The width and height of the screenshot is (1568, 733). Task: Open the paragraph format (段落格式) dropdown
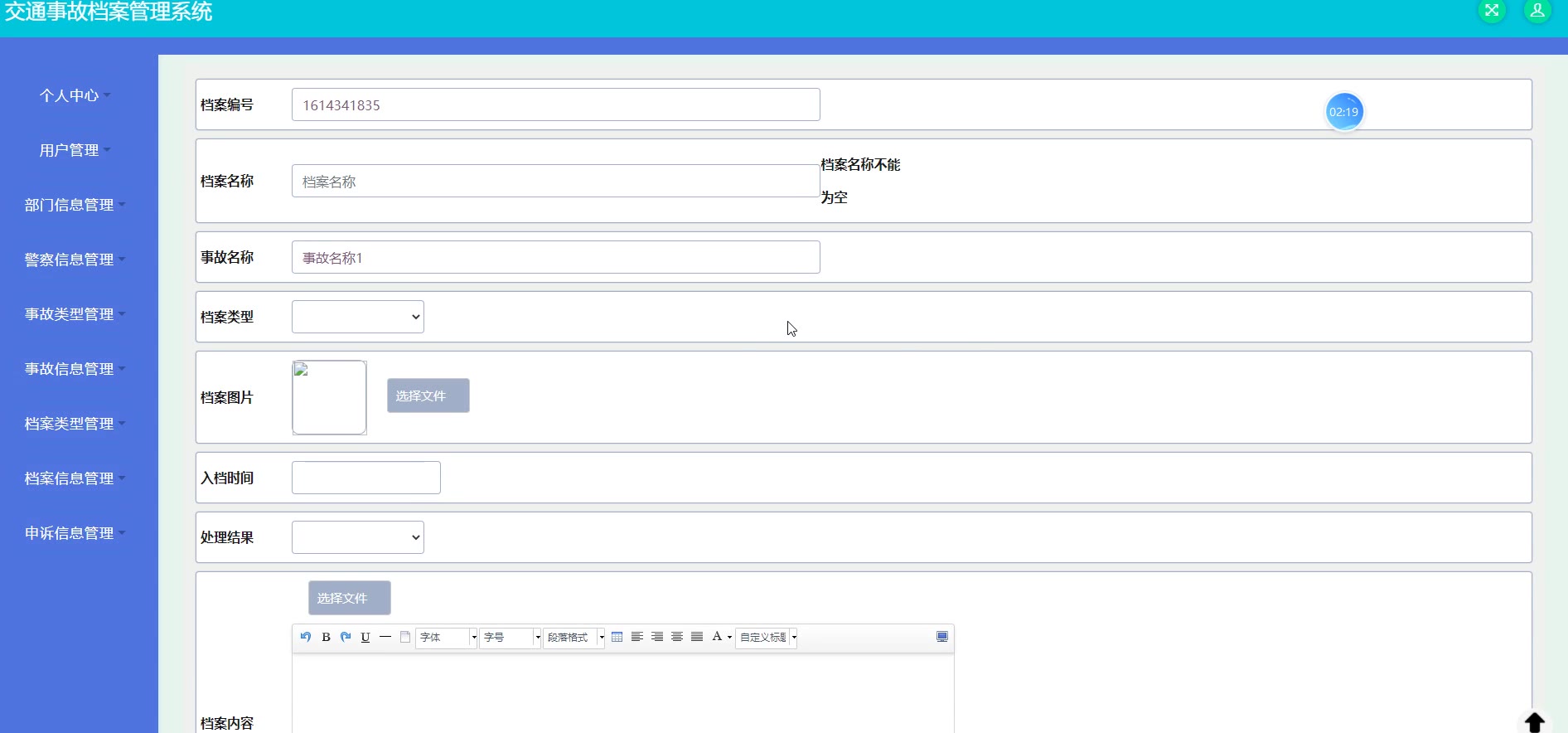(574, 638)
